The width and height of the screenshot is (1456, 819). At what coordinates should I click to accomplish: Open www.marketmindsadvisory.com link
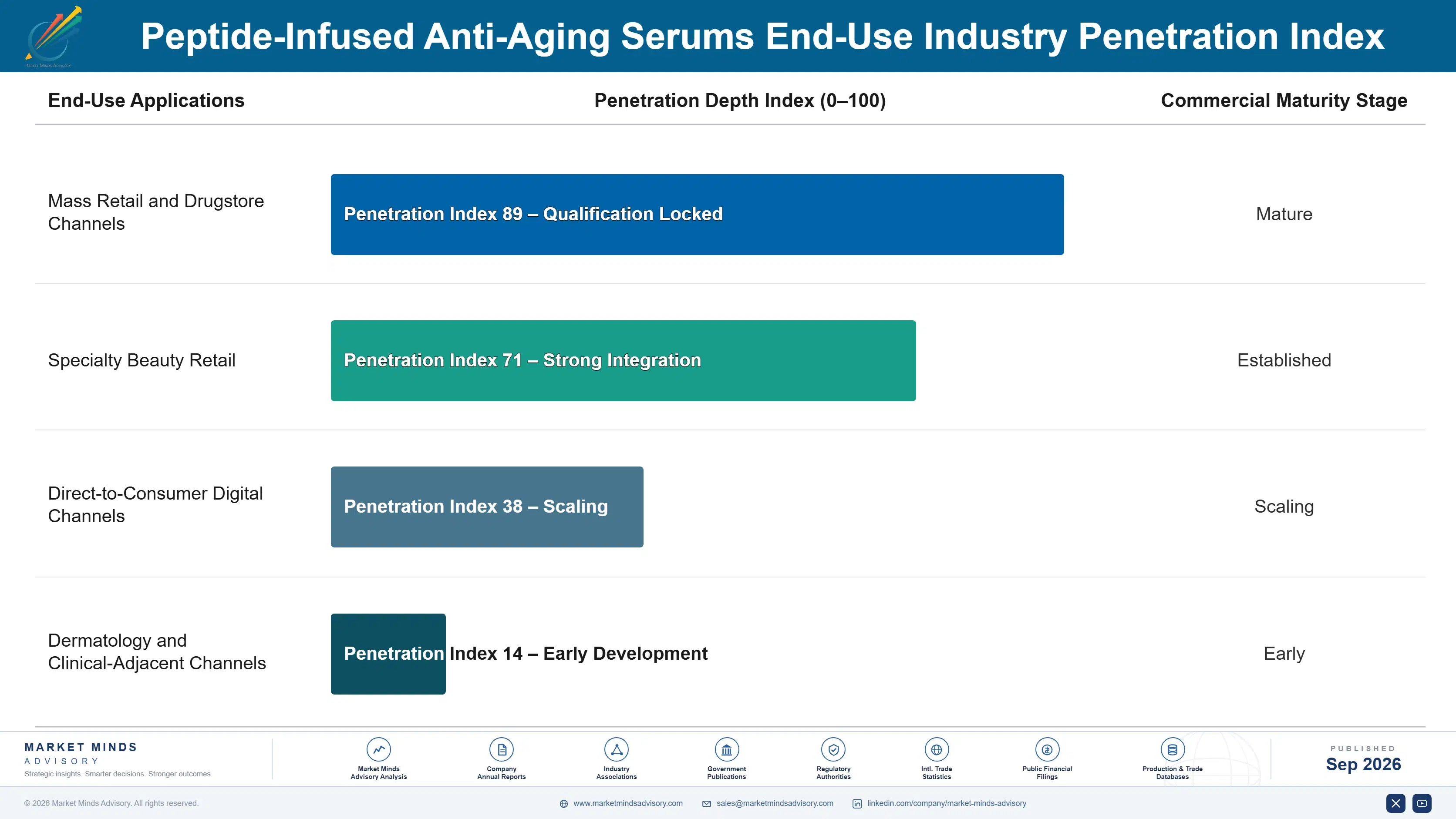tap(628, 803)
